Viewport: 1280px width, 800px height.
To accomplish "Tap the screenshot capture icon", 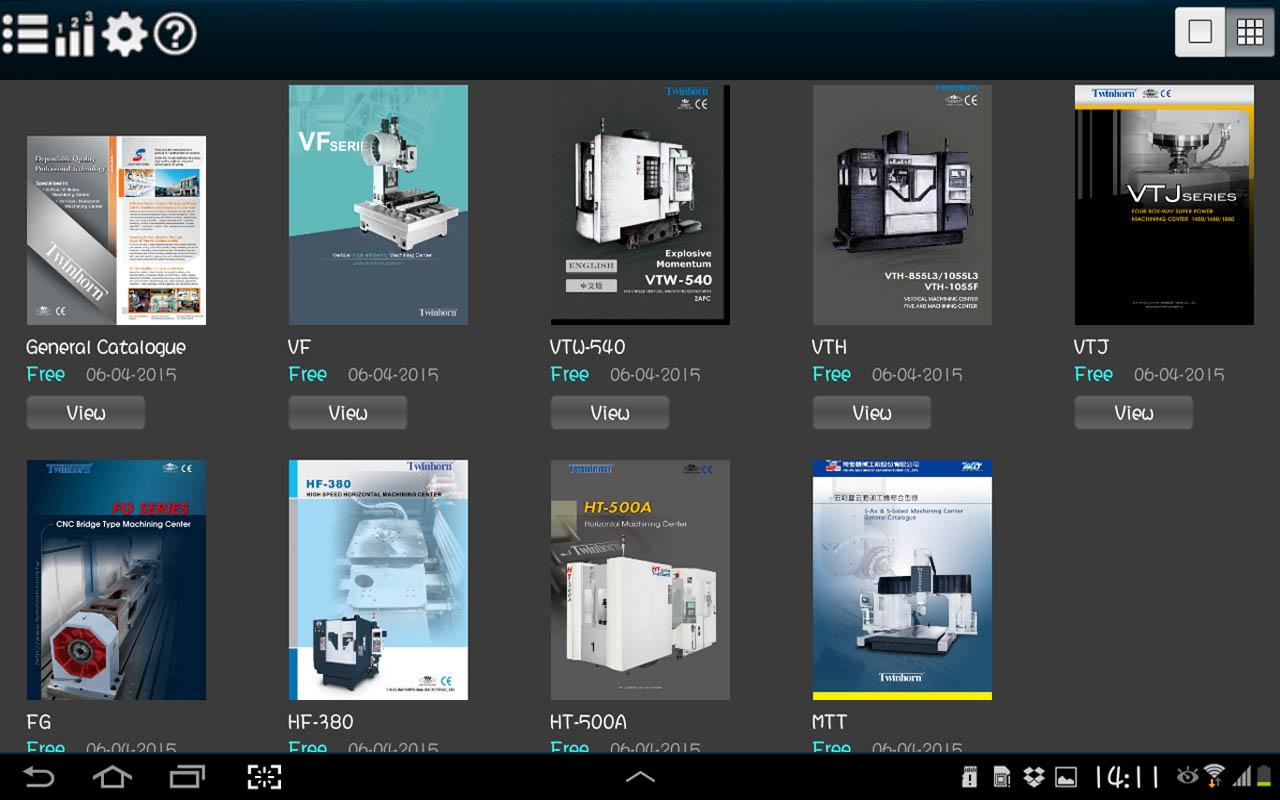I will [x=264, y=777].
